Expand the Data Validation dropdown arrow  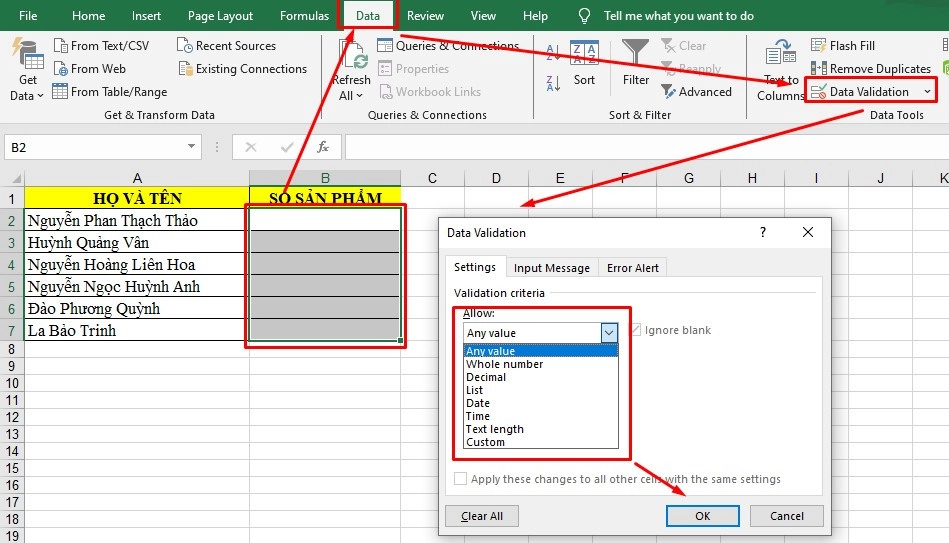(x=927, y=92)
